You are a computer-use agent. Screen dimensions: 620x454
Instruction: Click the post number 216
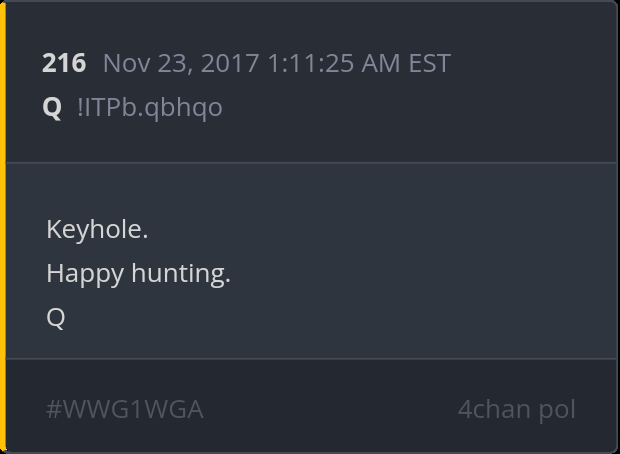tap(64, 64)
